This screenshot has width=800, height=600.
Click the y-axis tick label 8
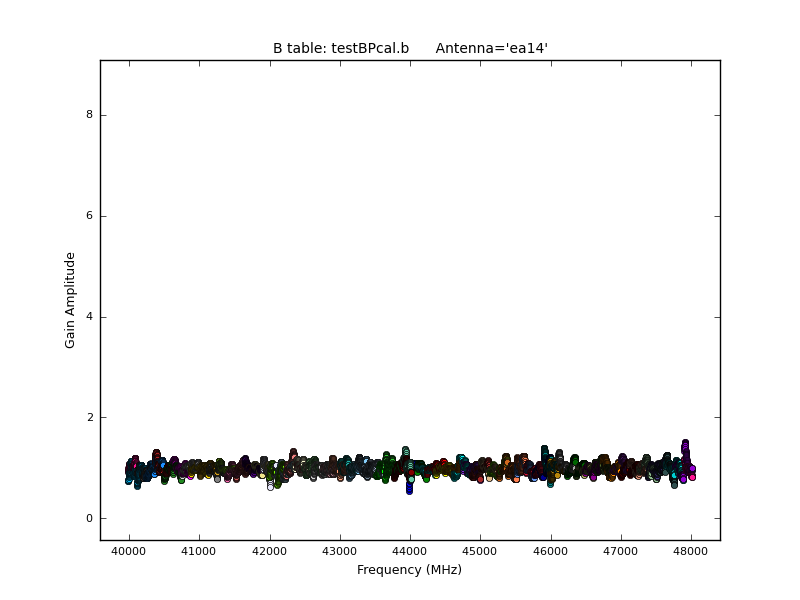click(x=89, y=115)
